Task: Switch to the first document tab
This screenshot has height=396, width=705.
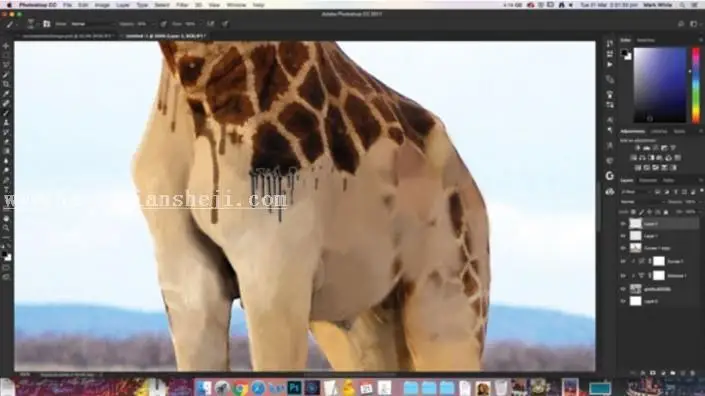Action: [x=67, y=36]
